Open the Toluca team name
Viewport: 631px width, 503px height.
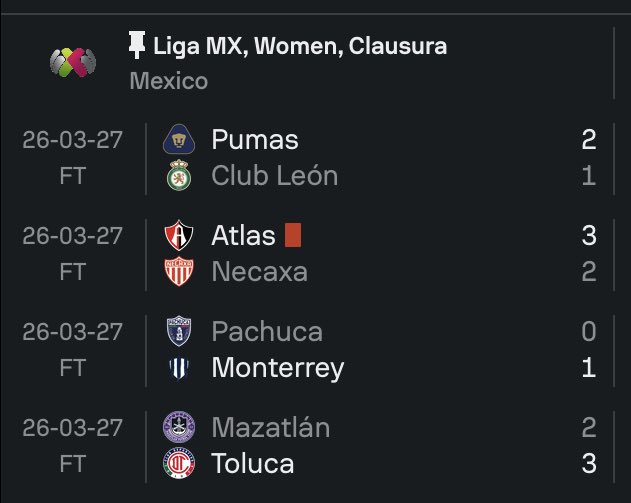(x=253, y=464)
